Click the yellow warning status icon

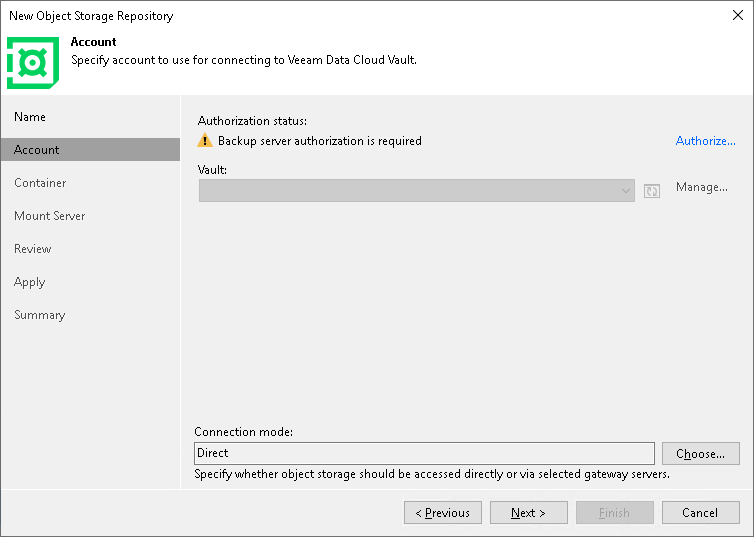tap(205, 141)
